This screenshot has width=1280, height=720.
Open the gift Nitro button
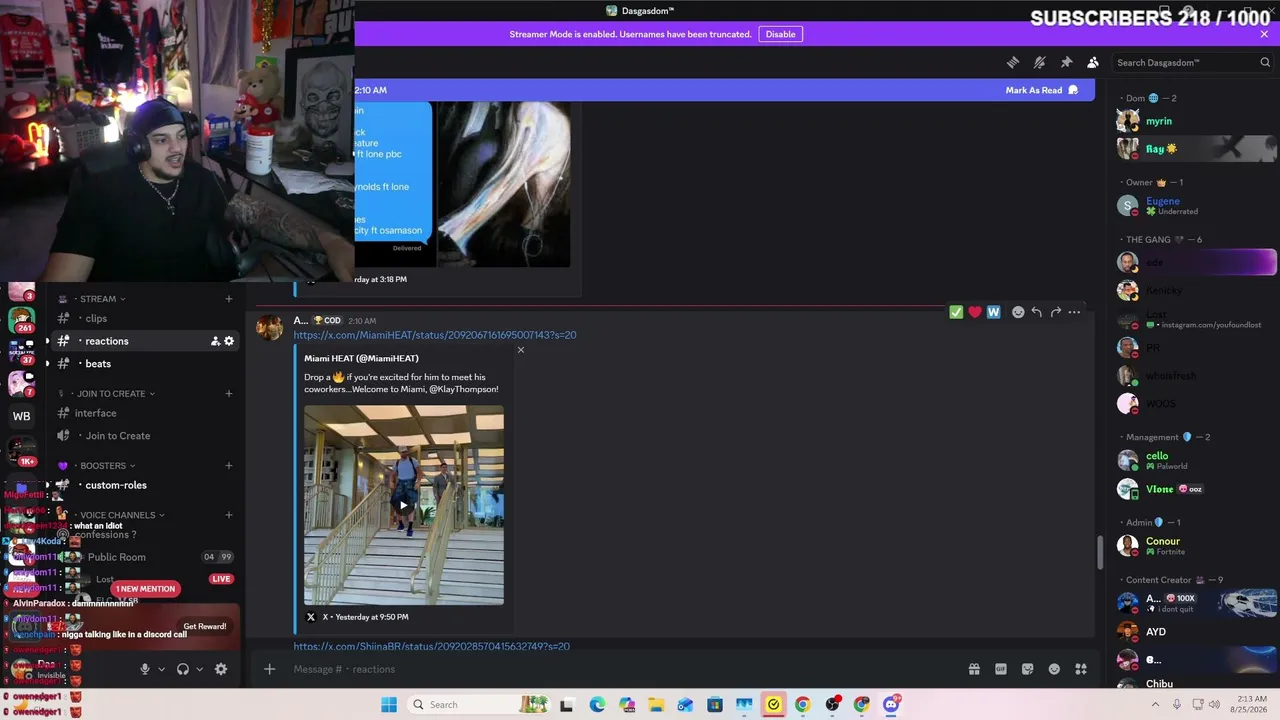coord(974,669)
